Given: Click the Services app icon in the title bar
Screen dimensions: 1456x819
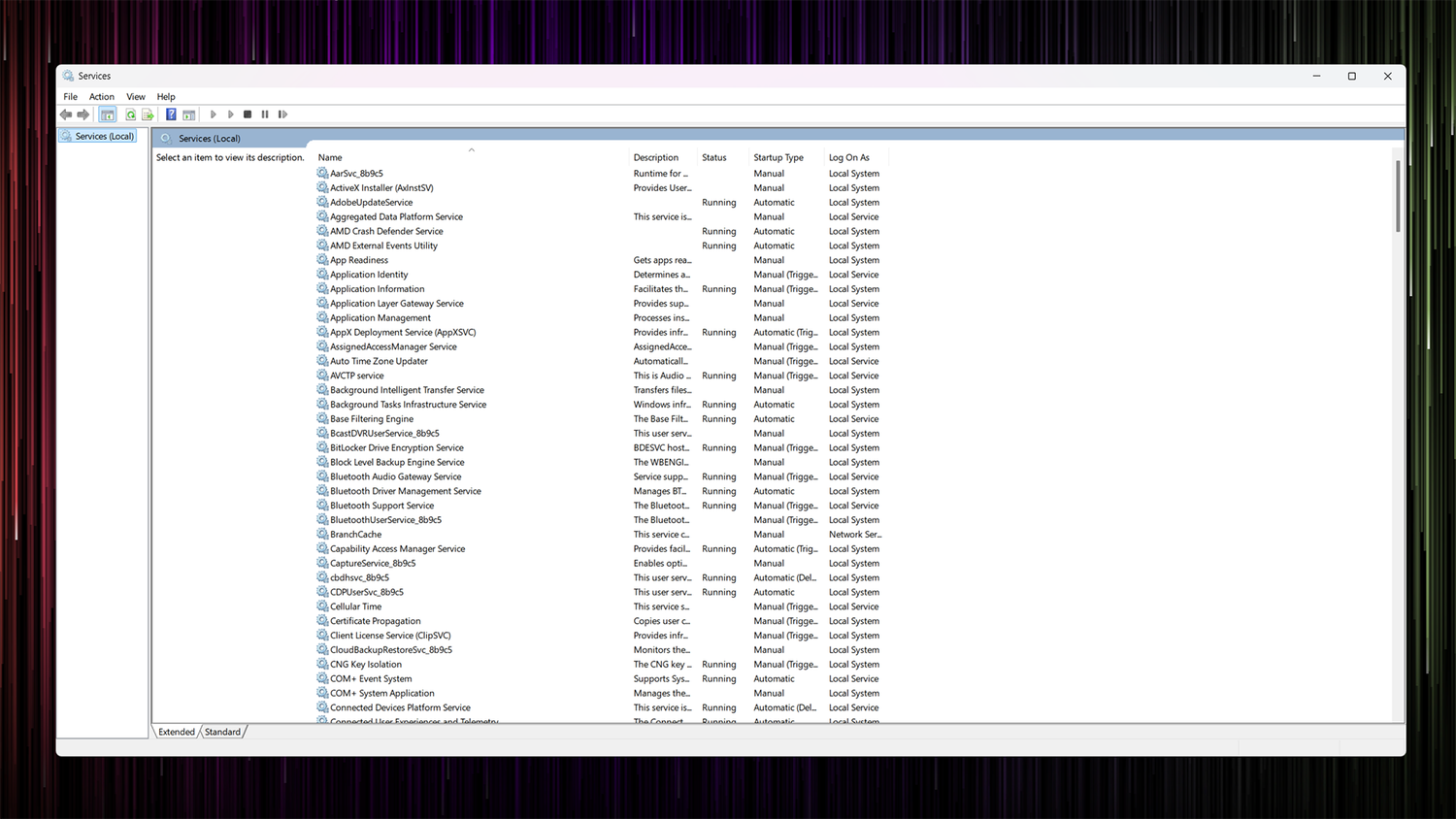Looking at the screenshot, I should click(x=68, y=76).
